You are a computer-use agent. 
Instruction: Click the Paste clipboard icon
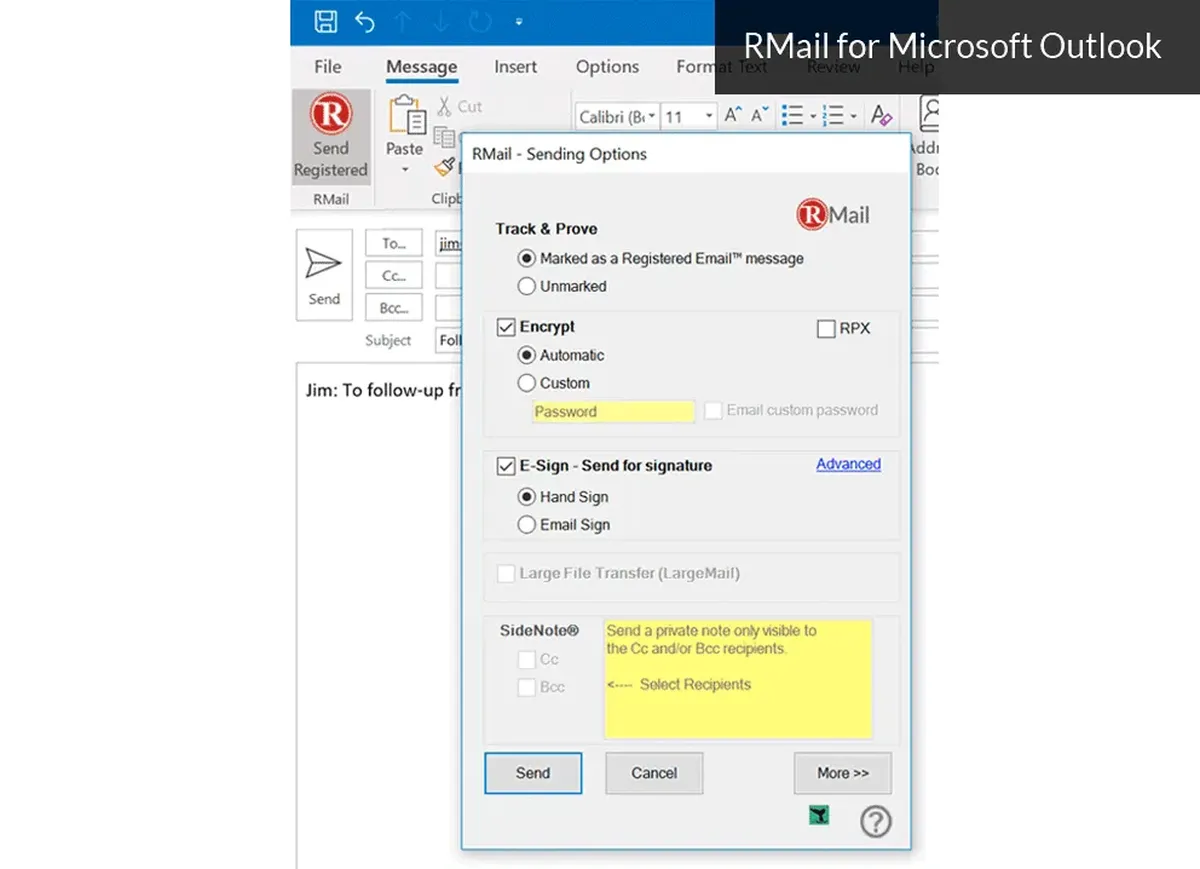coord(407,116)
